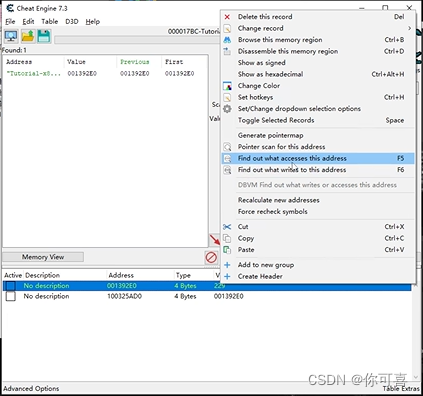Click 4 Bytes type in the selected row
The image size is (423, 396).
(185, 286)
